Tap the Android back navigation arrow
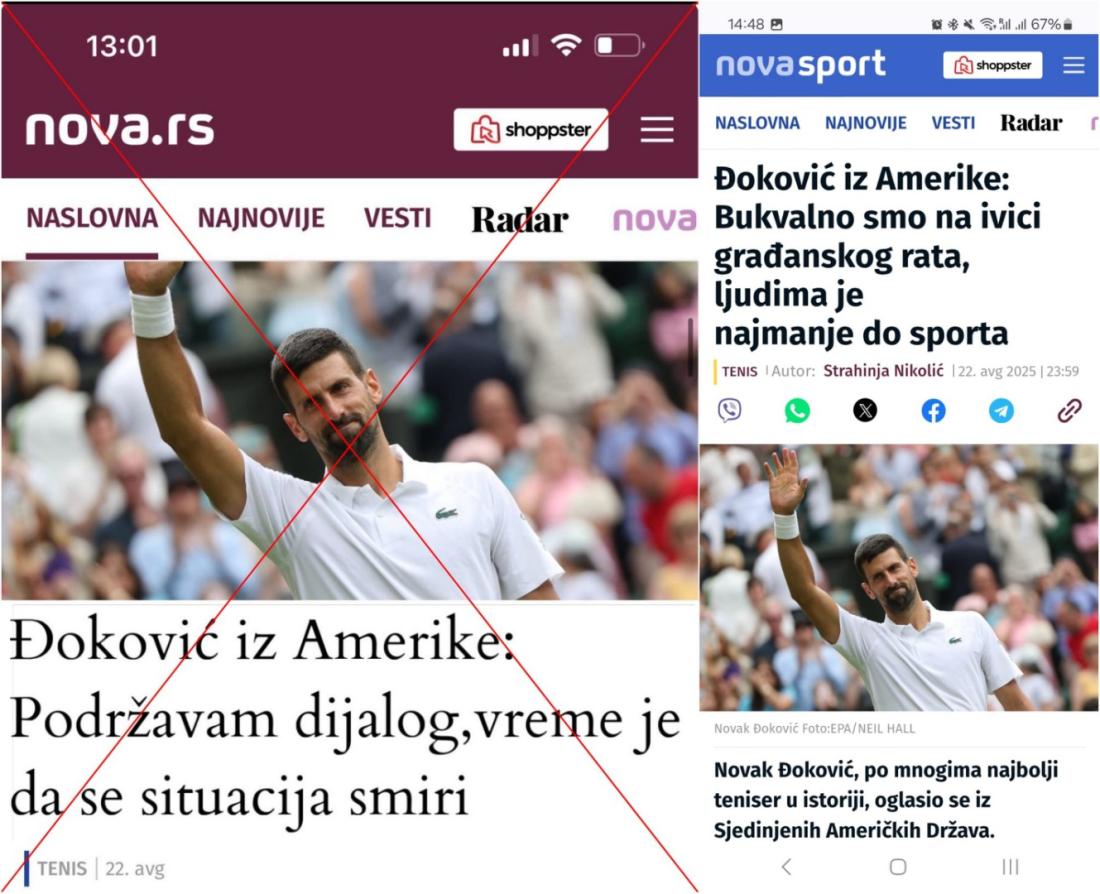 (786, 867)
